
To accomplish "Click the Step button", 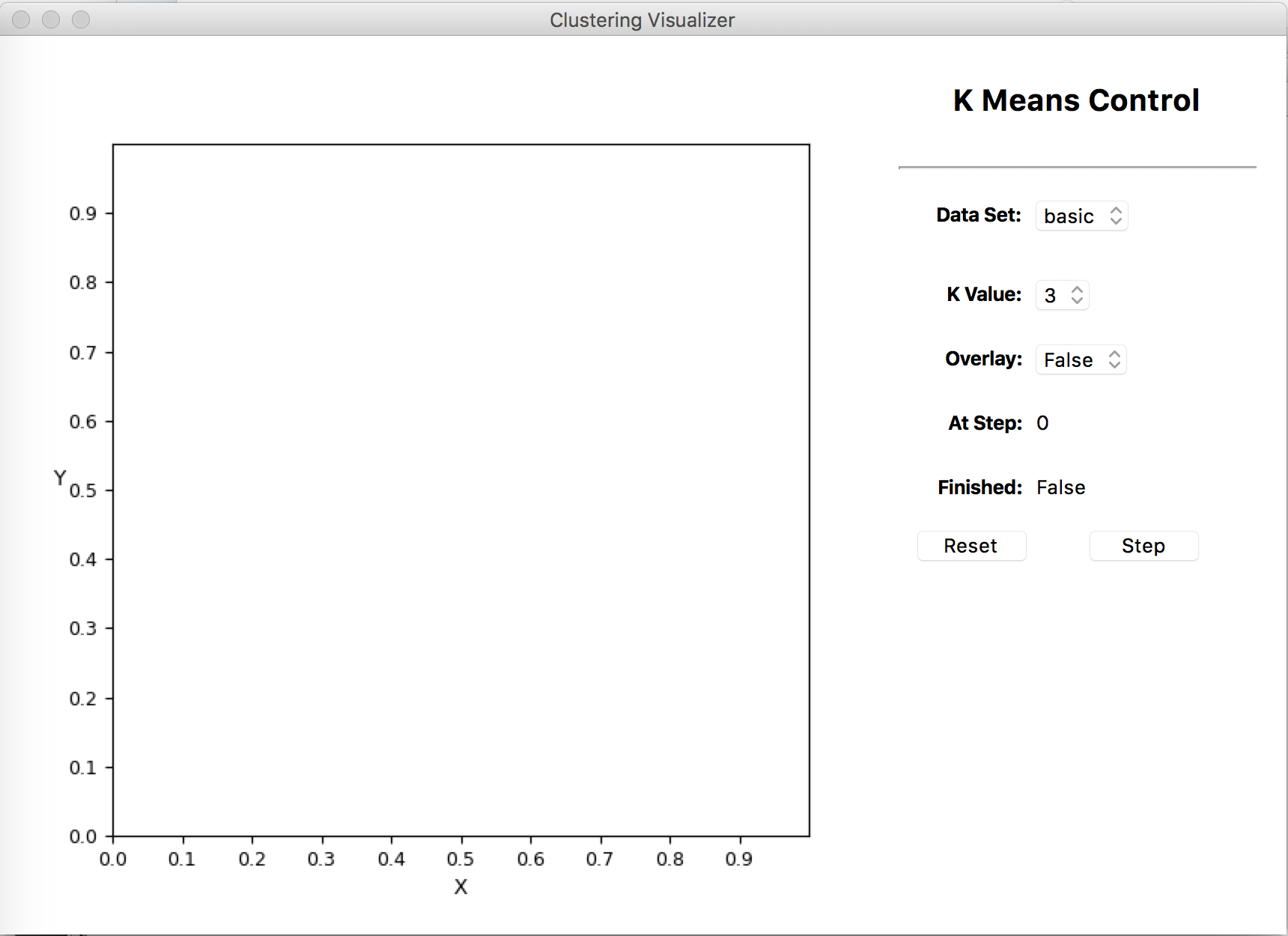I will [1143, 546].
